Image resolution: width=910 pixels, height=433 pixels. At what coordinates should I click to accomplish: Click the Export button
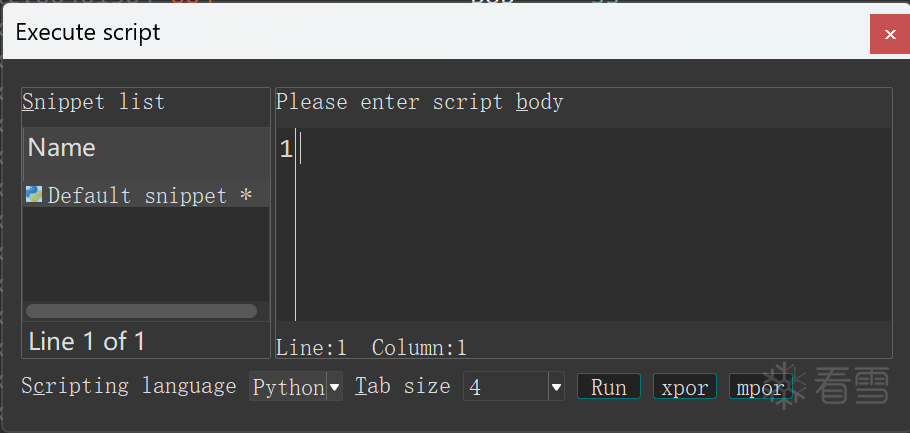click(685, 387)
